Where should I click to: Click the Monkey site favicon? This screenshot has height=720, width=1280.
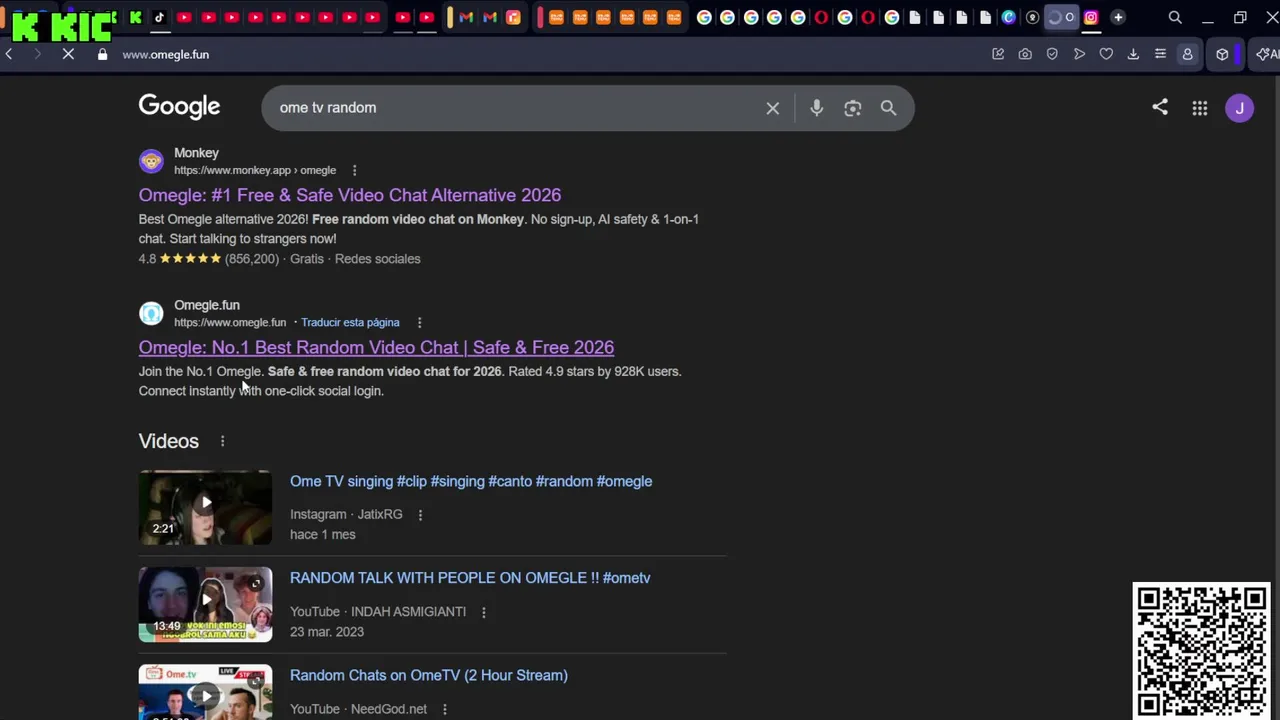151,161
